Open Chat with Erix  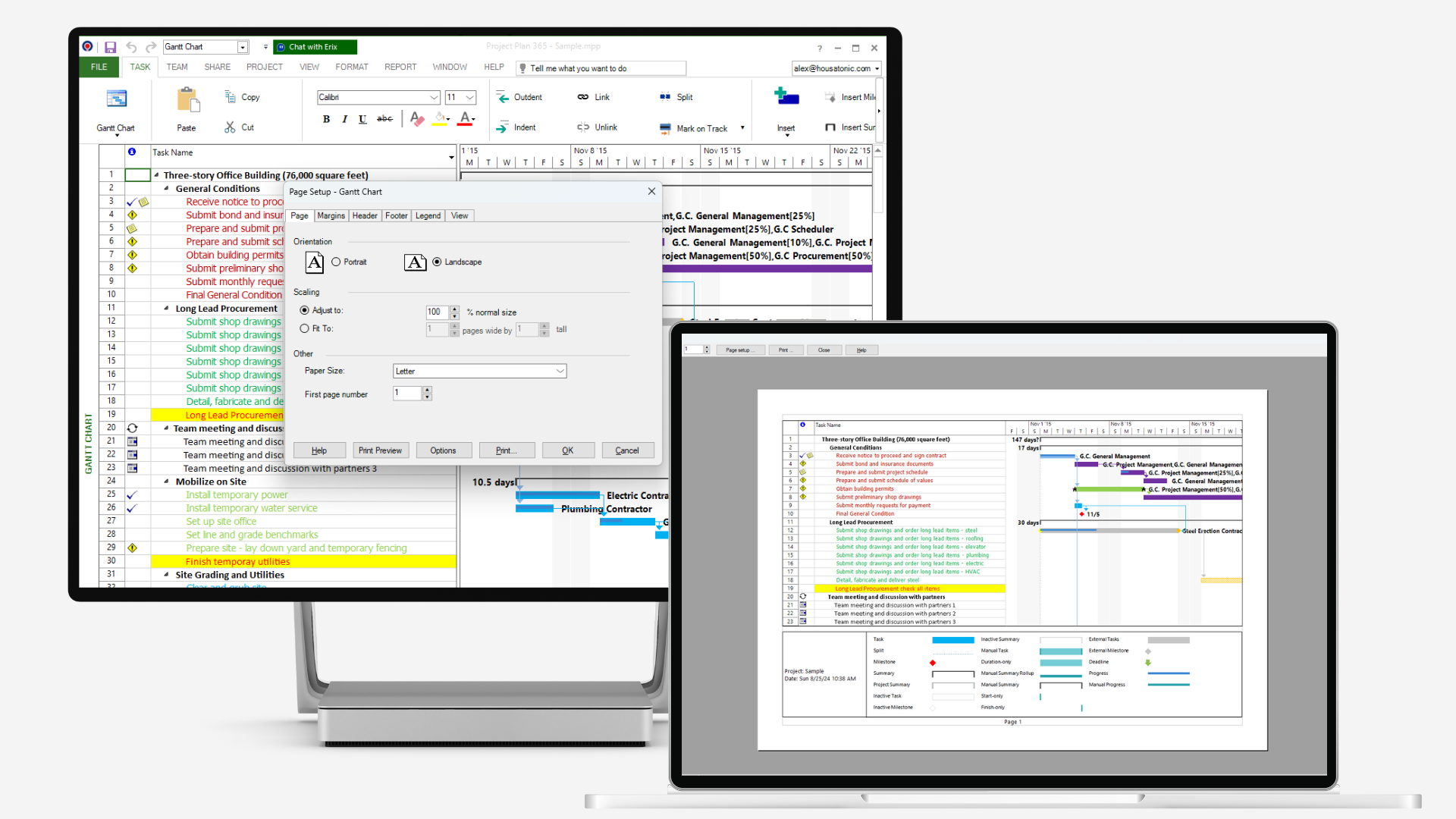click(x=315, y=47)
